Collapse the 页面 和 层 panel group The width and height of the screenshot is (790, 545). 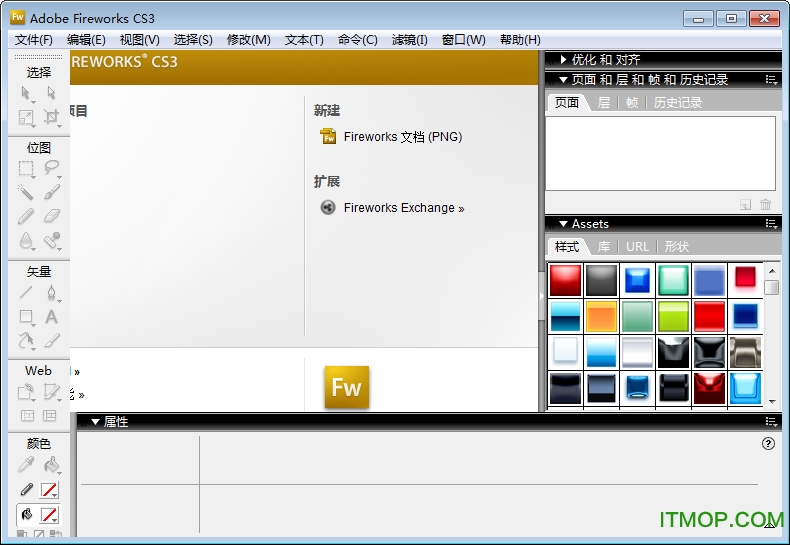click(x=563, y=80)
